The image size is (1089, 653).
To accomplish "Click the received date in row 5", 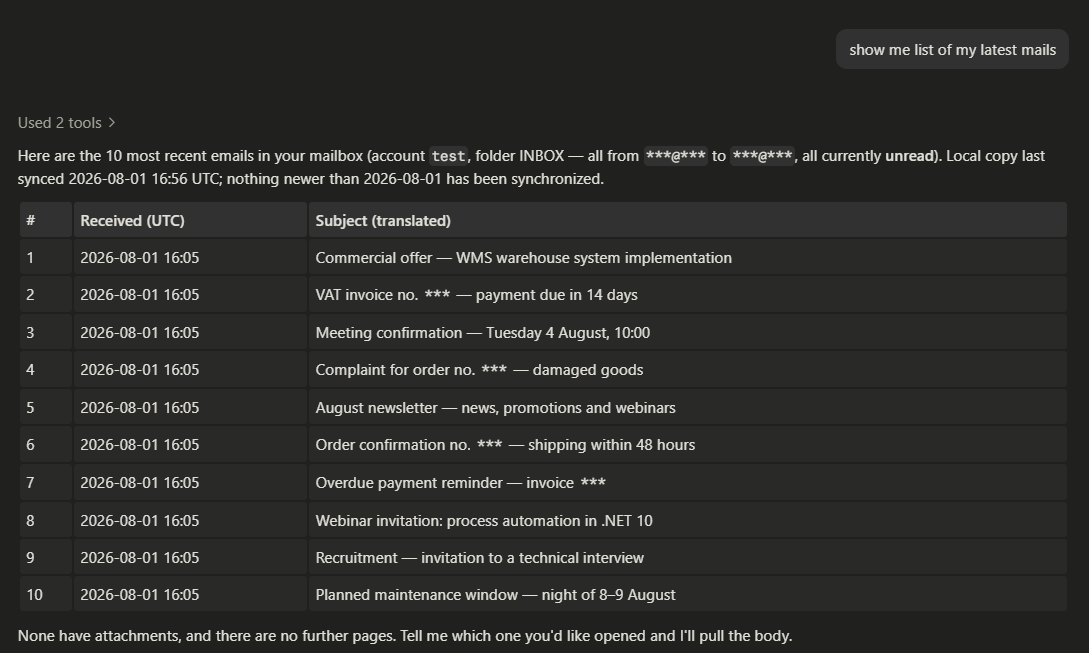I will tap(140, 408).
